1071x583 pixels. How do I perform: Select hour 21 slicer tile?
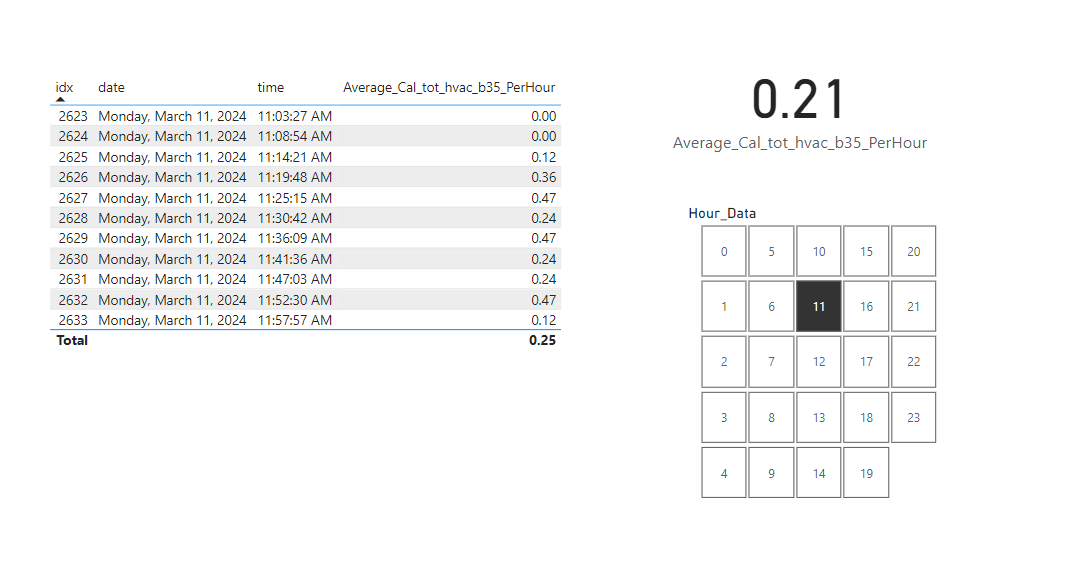[913, 307]
